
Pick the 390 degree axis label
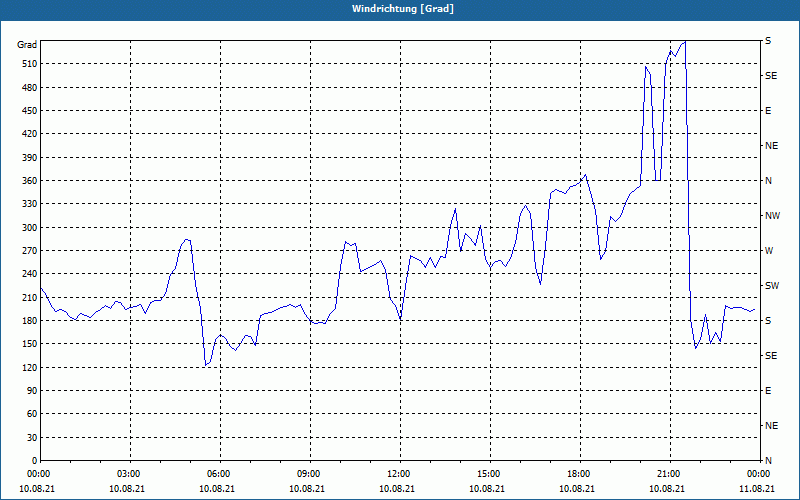(x=30, y=157)
